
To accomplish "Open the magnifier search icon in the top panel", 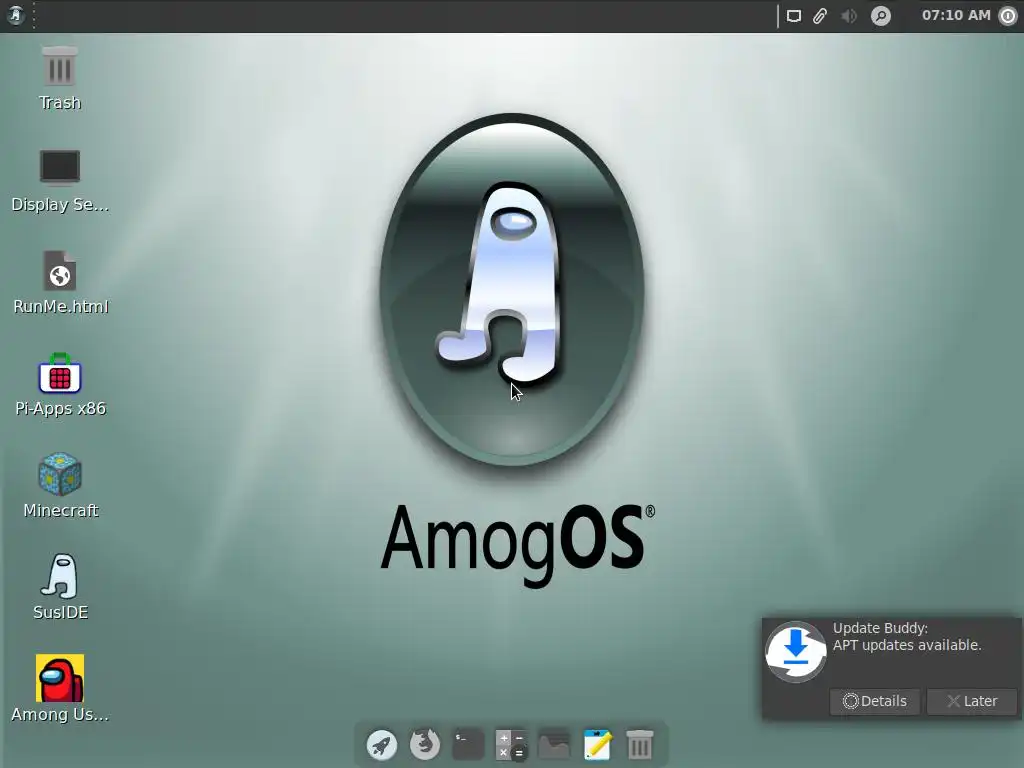I will [x=880, y=16].
